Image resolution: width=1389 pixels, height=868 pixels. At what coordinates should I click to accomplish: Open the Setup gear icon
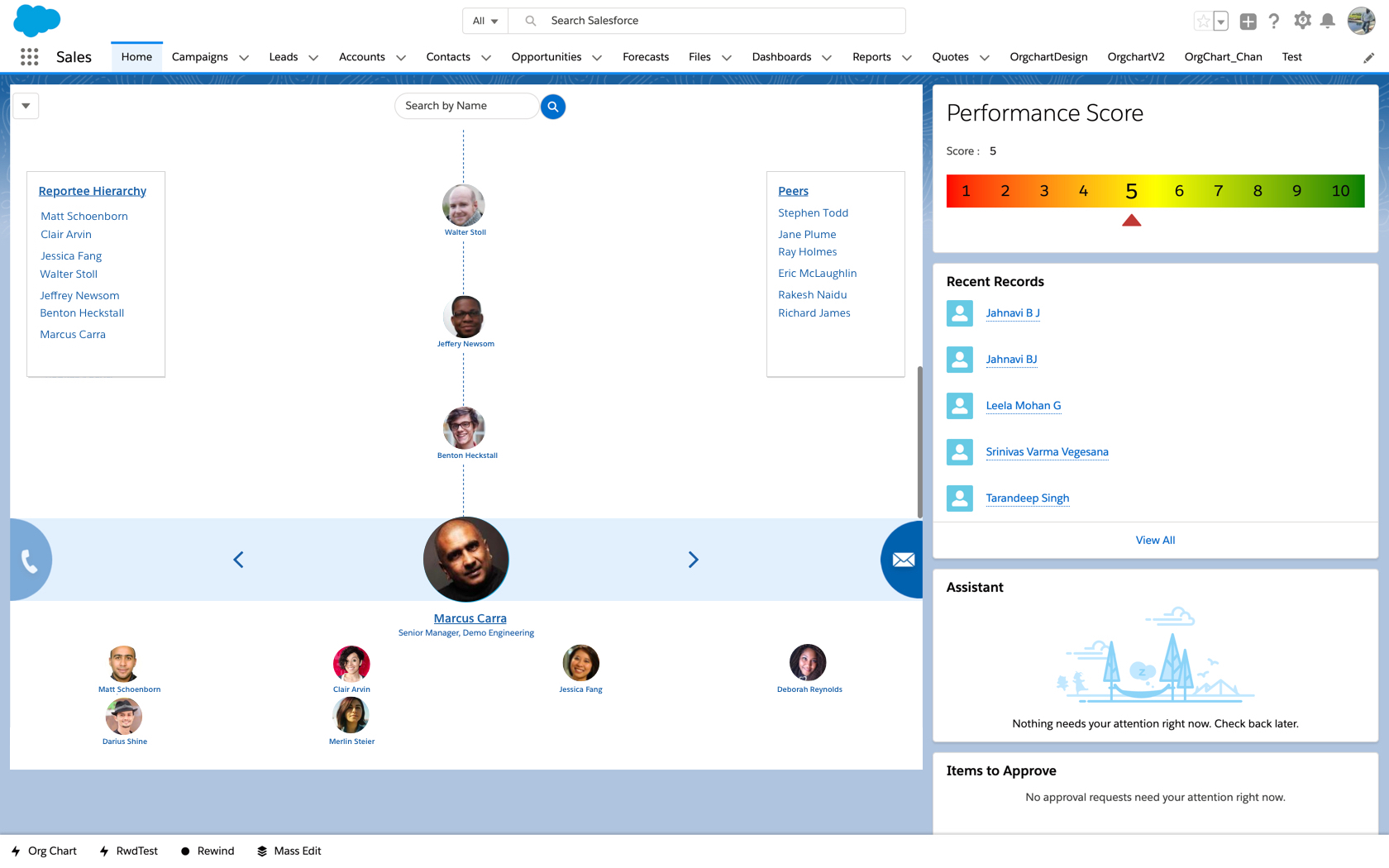(1302, 21)
